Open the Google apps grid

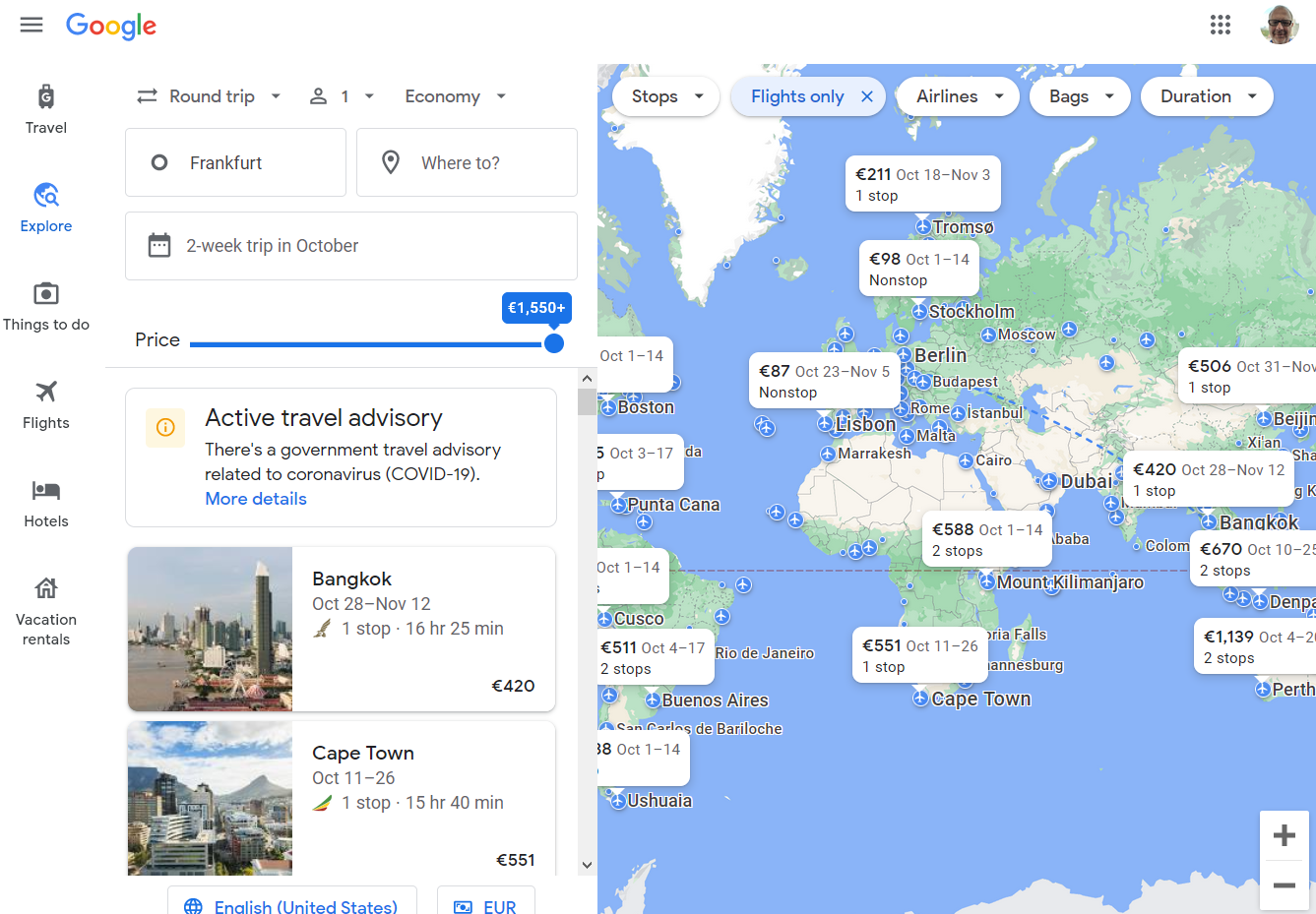[x=1221, y=25]
